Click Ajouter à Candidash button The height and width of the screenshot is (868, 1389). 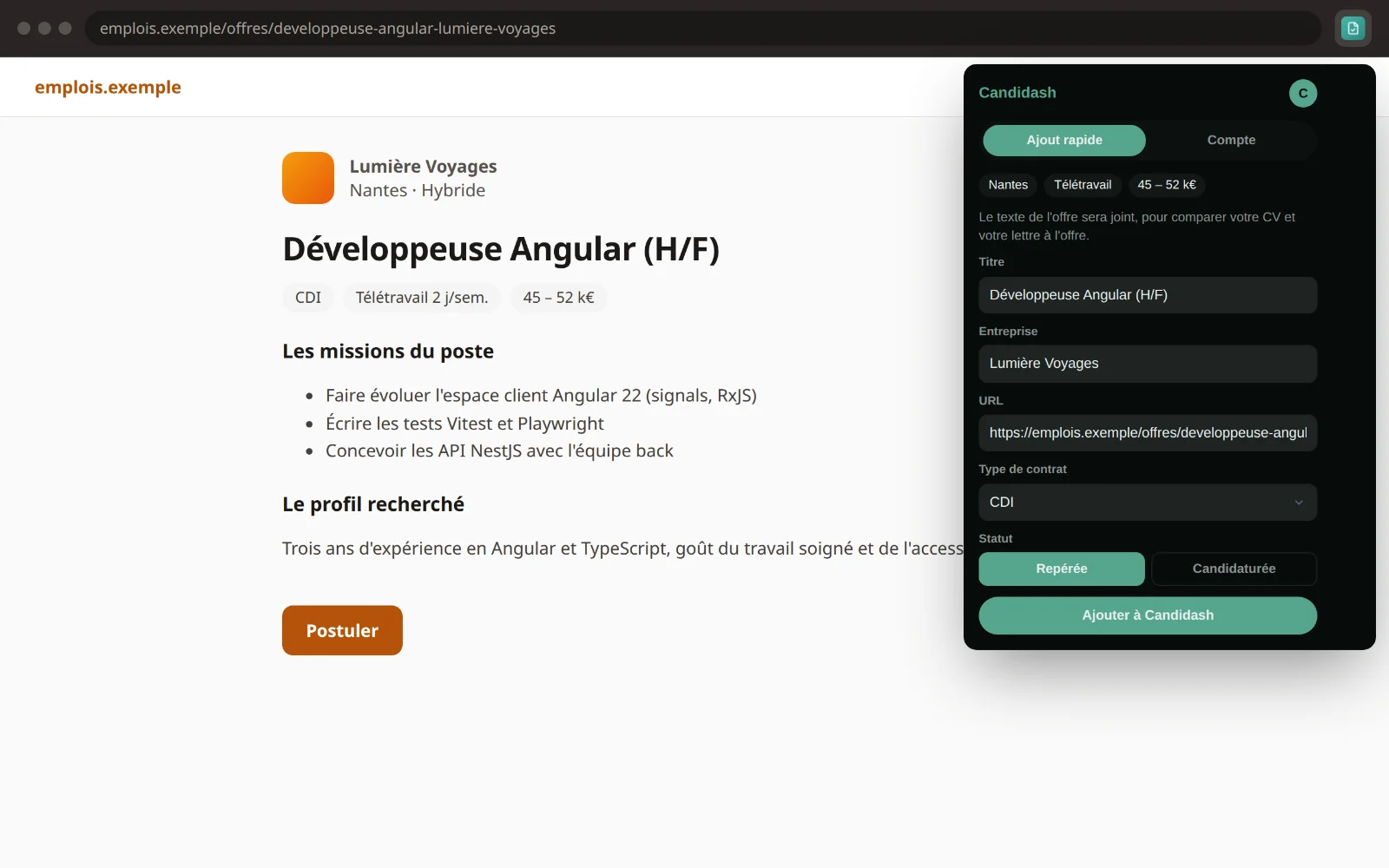[1148, 615]
